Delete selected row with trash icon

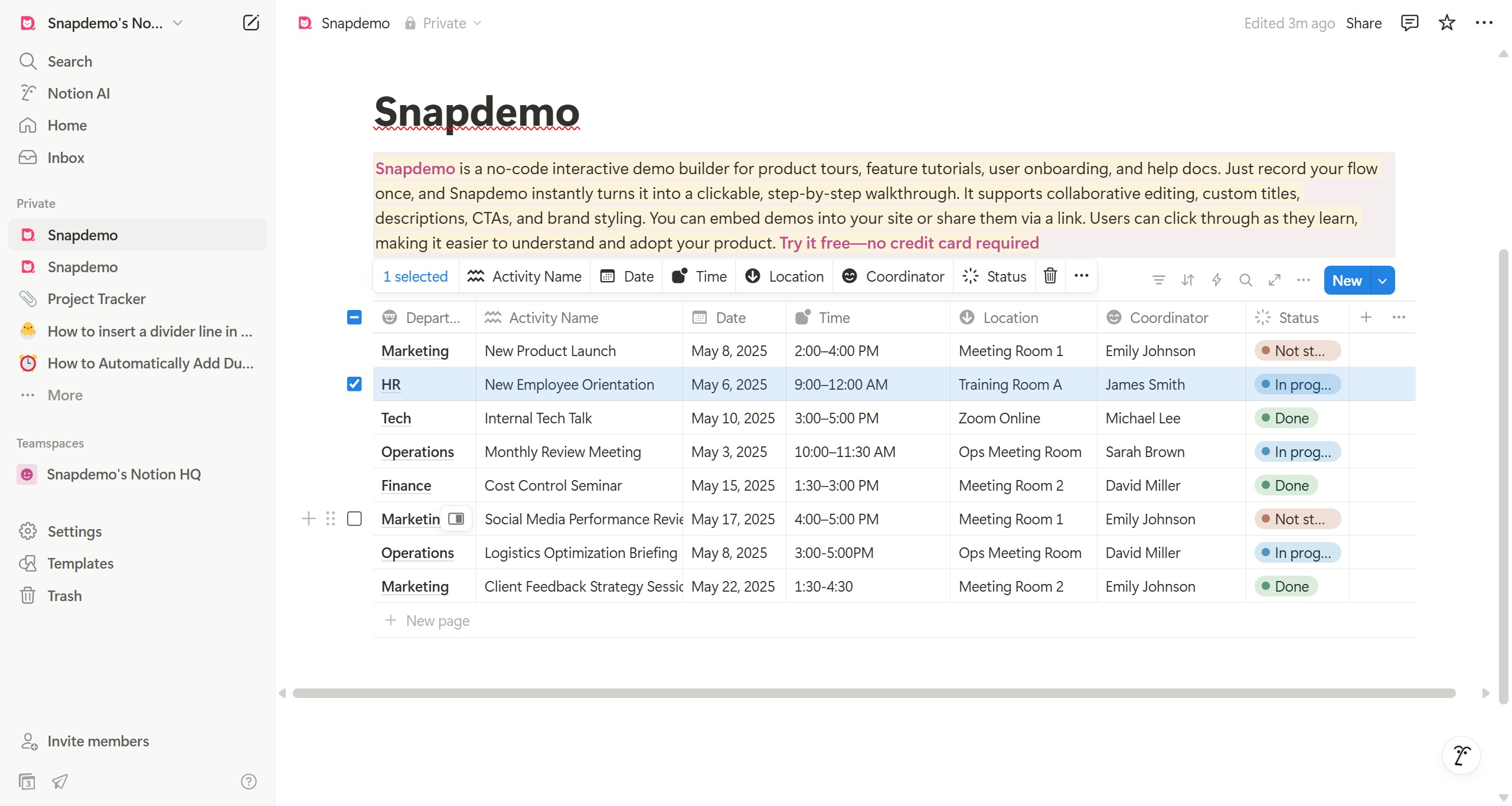click(1050, 276)
